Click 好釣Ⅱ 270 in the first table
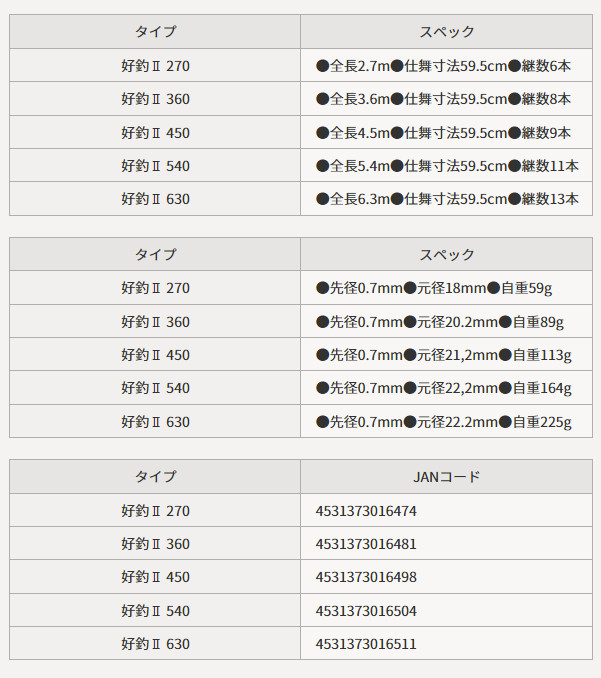This screenshot has width=601, height=678. (x=155, y=66)
